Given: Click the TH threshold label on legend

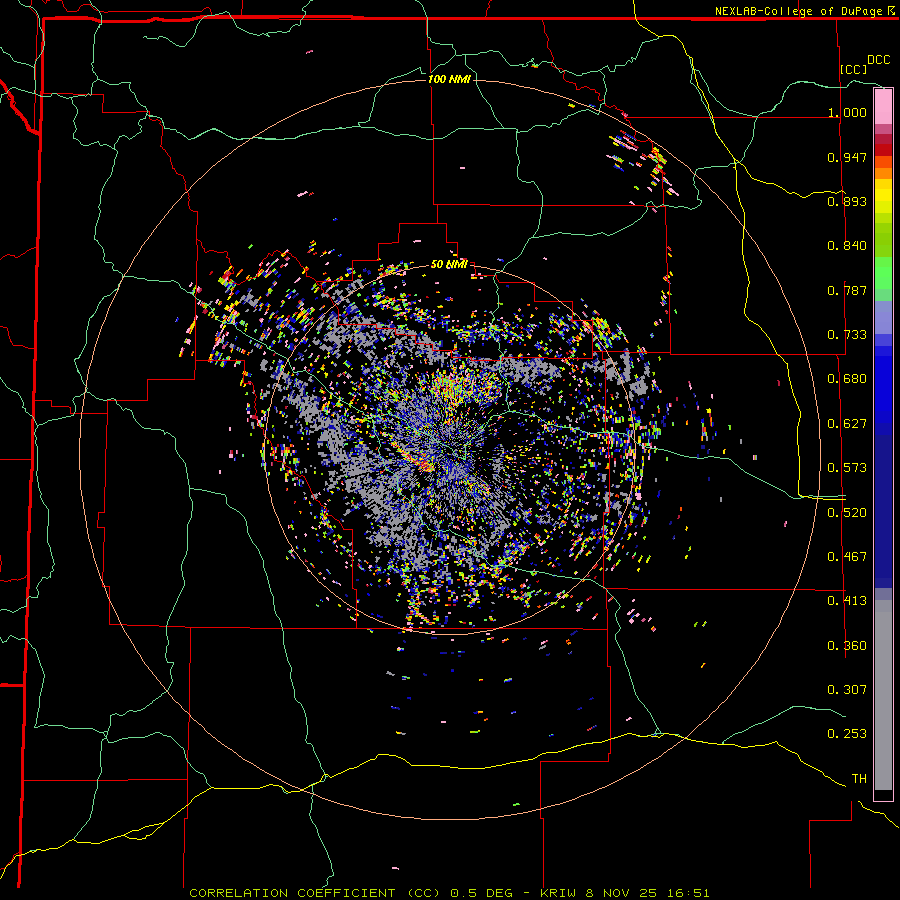Looking at the screenshot, I should point(859,779).
